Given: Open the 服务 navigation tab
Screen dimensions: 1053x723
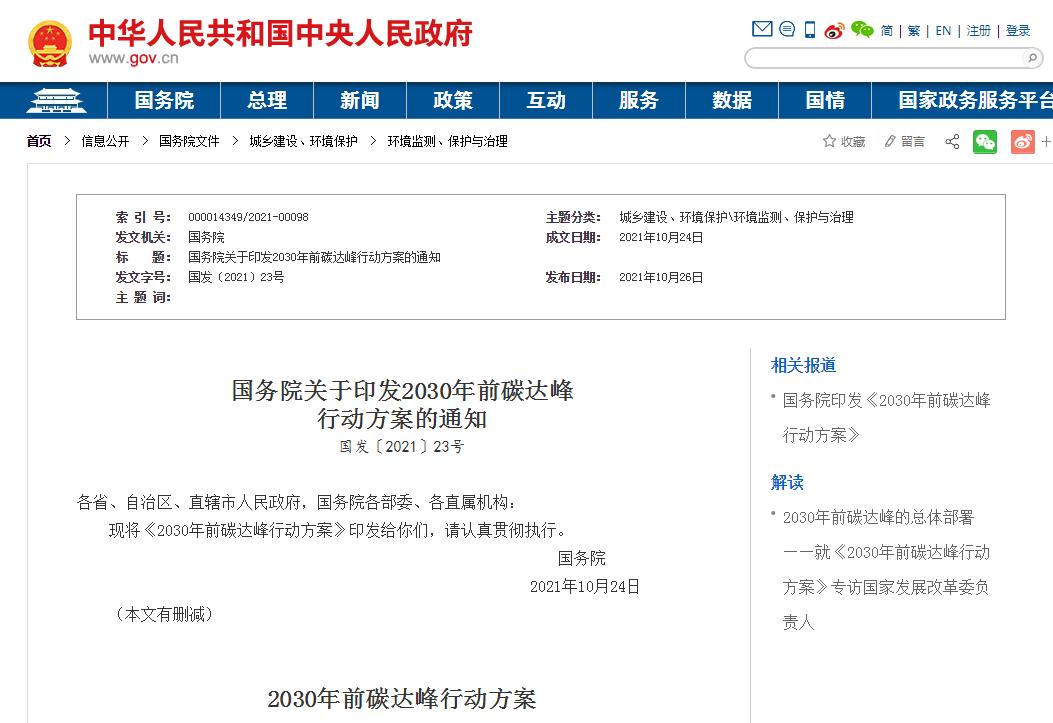Looking at the screenshot, I should 639,101.
